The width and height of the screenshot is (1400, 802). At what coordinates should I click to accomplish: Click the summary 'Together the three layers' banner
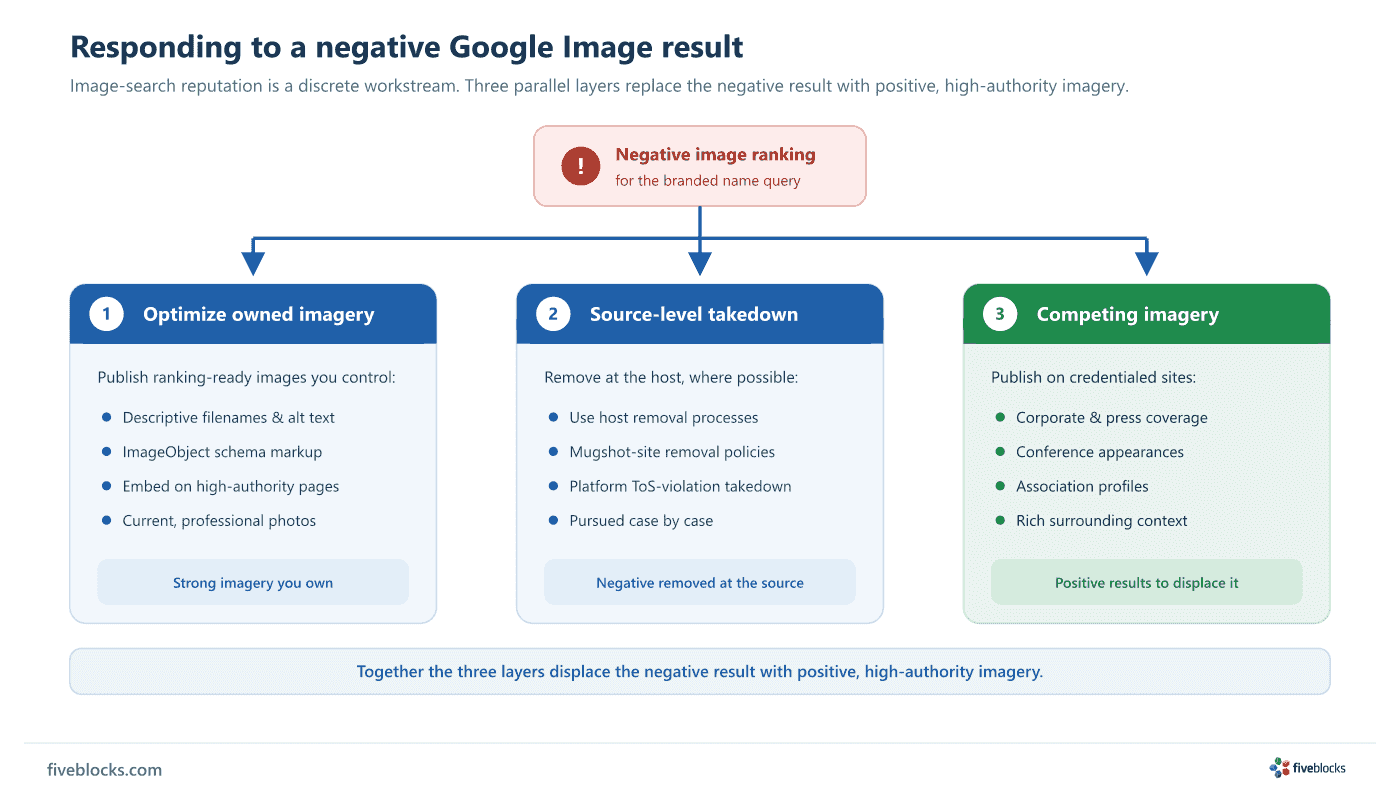tap(700, 671)
